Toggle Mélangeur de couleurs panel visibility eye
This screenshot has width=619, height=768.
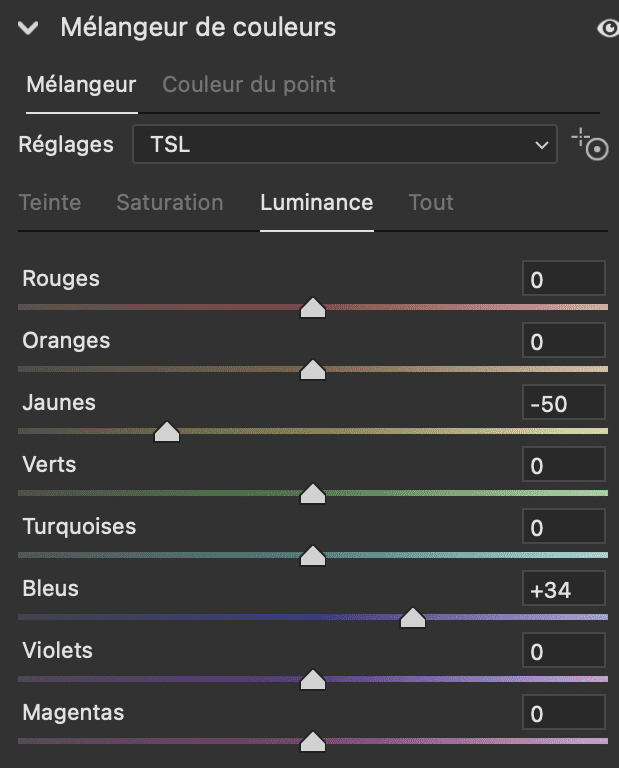click(x=607, y=28)
